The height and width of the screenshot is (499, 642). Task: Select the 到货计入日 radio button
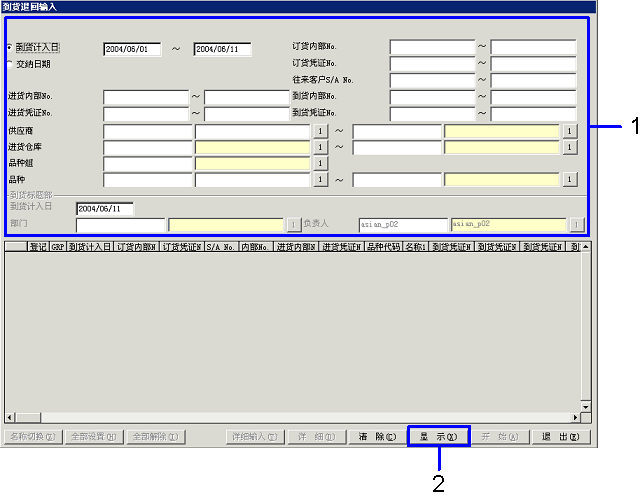click(x=10, y=48)
